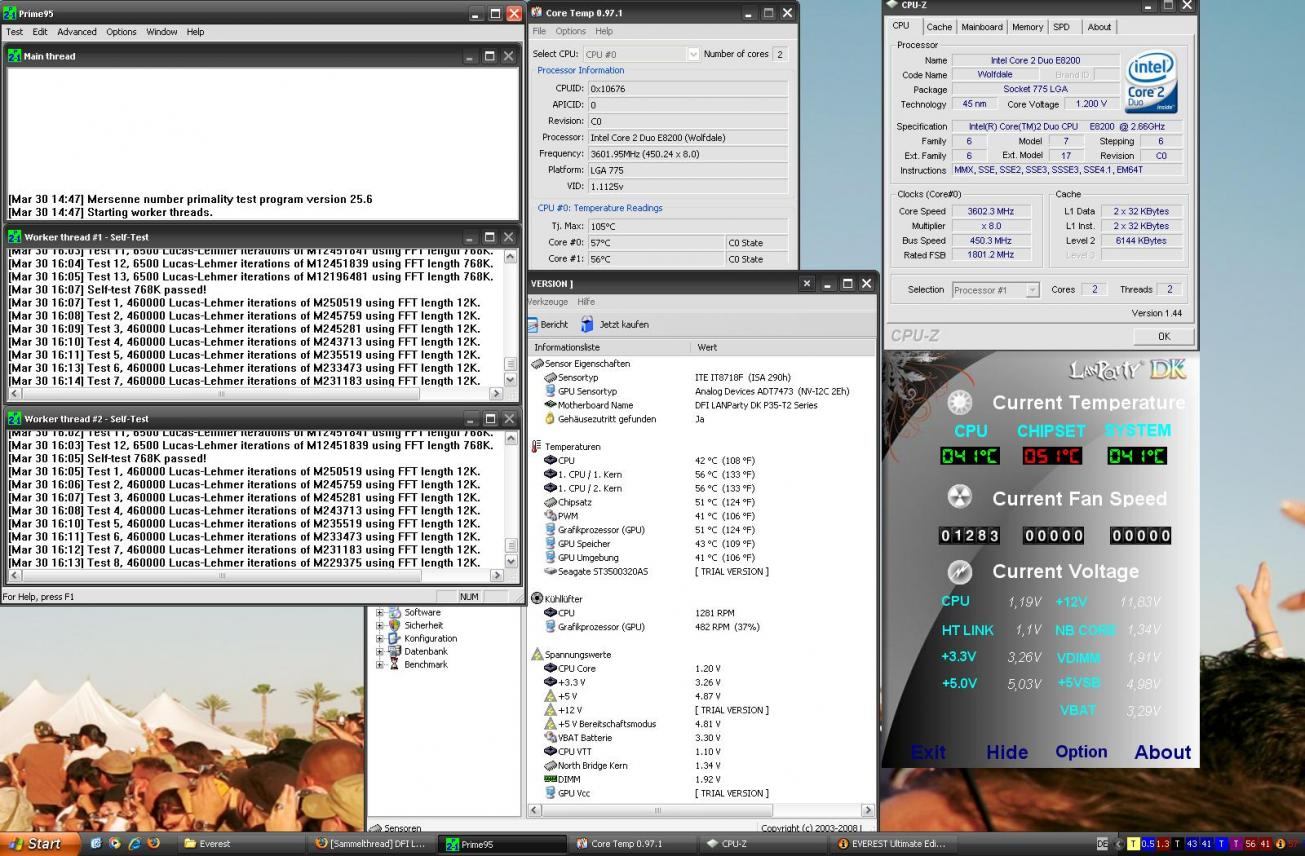
Task: Click the Temperaturen thermometer section icon
Action: 536,446
